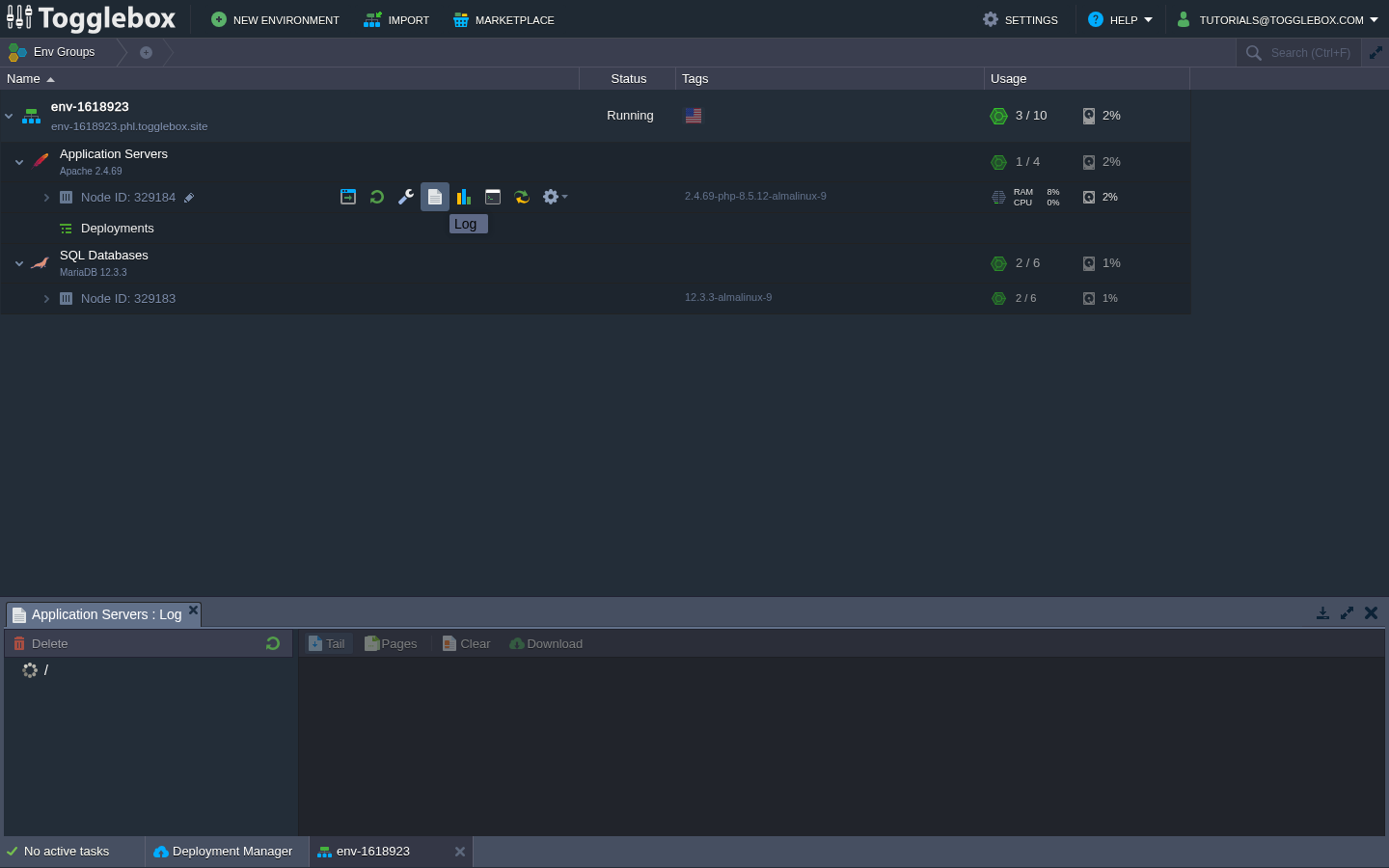Image resolution: width=1389 pixels, height=868 pixels.
Task: Collapse the bottom log panel down
Action: pos(1322,612)
